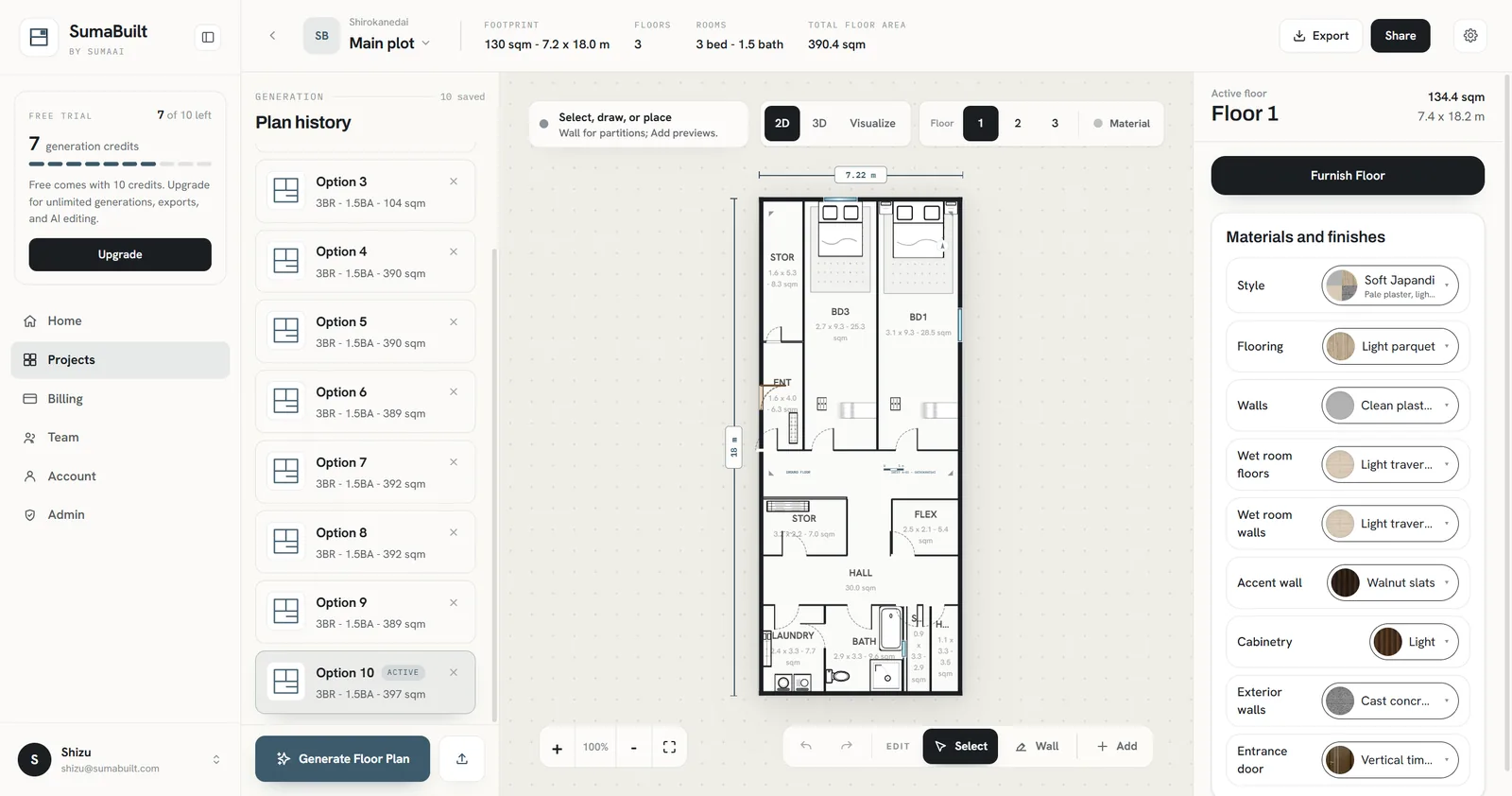The height and width of the screenshot is (796, 1512).
Task: Activate the Select tool
Action: 960,746
